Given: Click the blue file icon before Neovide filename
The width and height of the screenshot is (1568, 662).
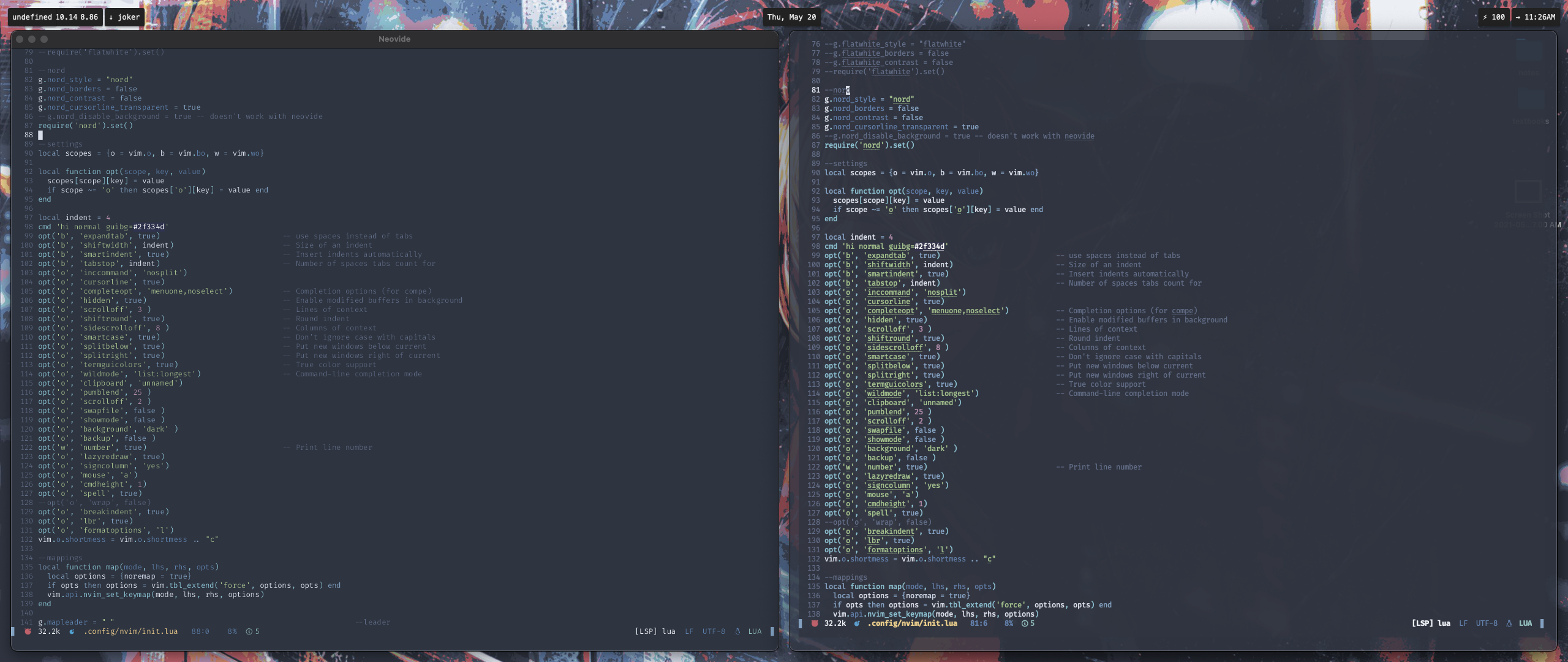Looking at the screenshot, I should [72, 631].
